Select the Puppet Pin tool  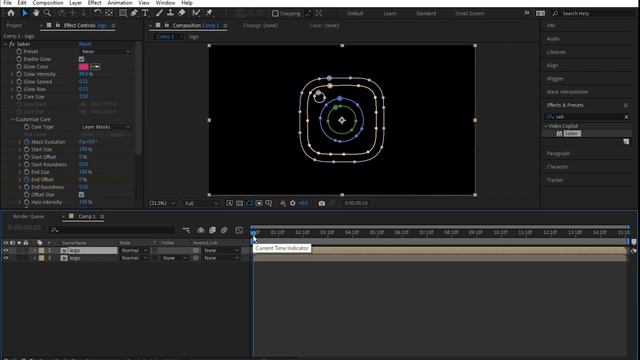pyautogui.click(x=209, y=13)
